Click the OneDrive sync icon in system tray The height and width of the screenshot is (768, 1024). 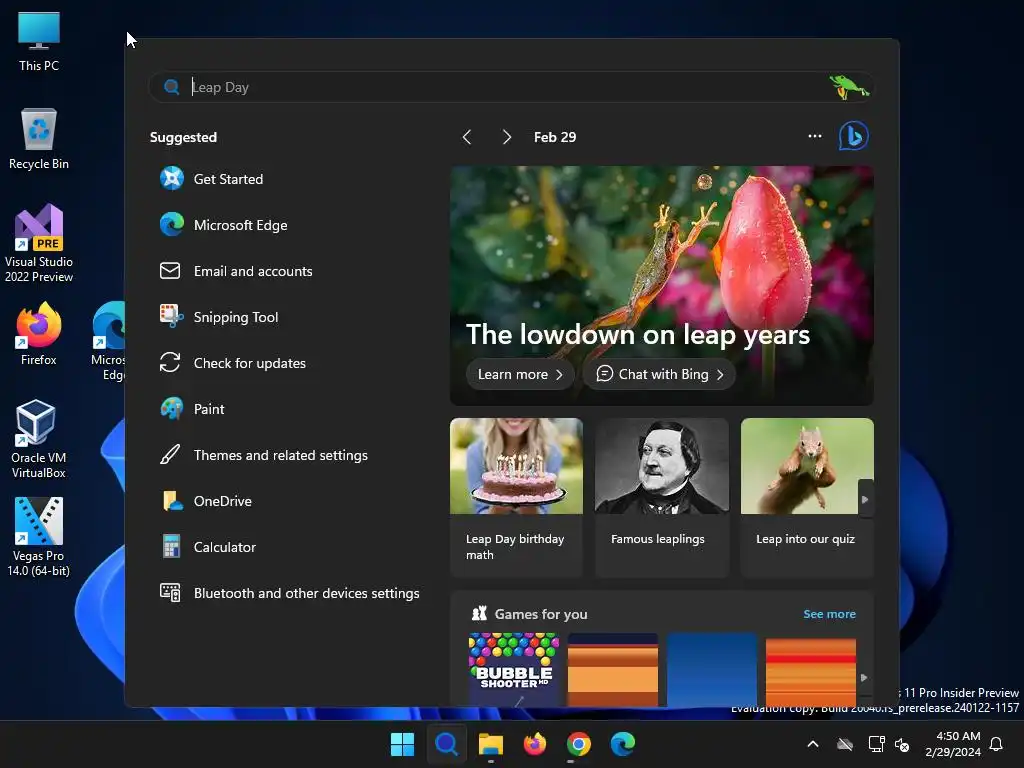(845, 744)
